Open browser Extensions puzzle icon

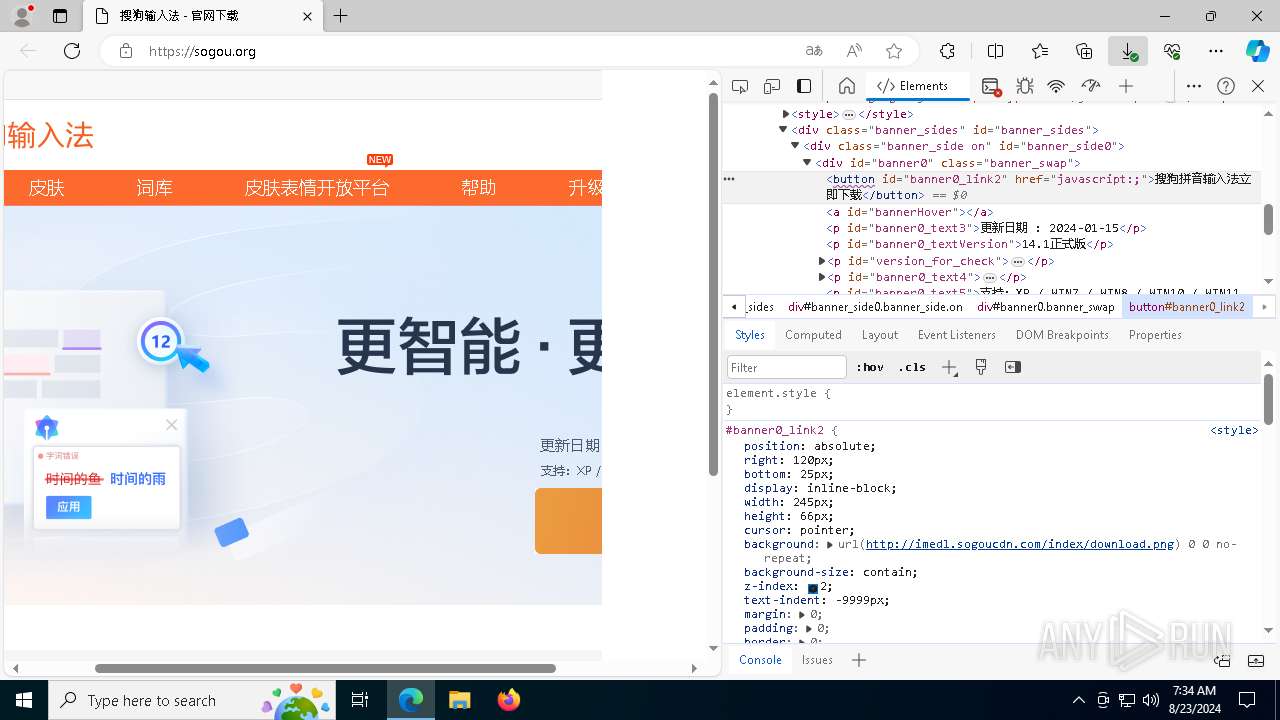tap(947, 51)
